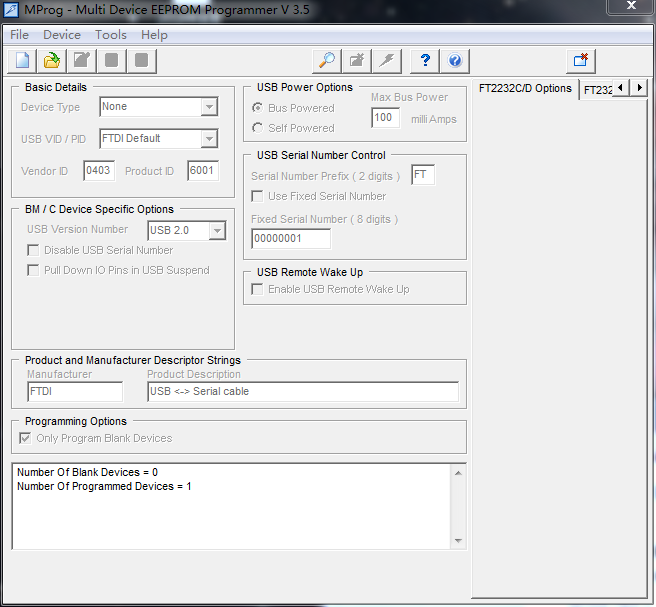Close the MProg window with the X
656x607 pixels.
point(631,6)
